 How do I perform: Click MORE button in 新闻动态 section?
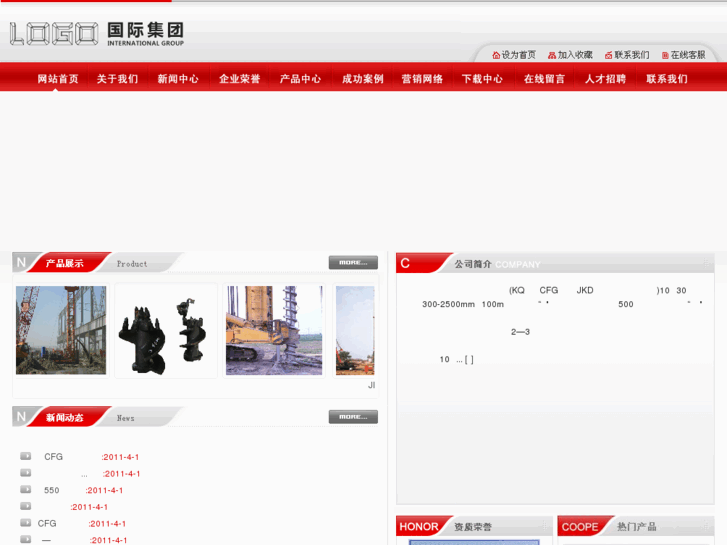pyautogui.click(x=353, y=417)
